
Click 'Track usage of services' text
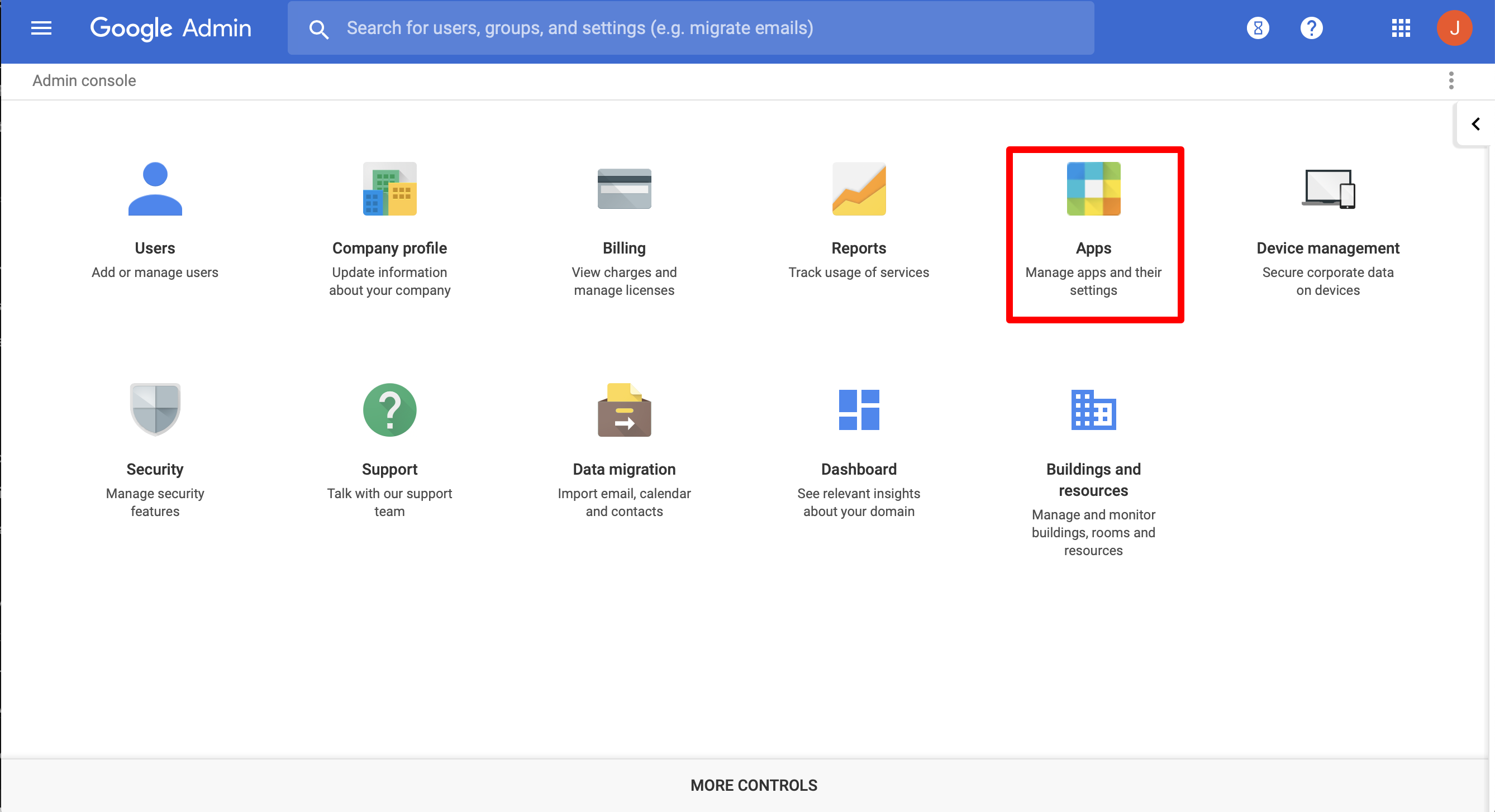858,273
